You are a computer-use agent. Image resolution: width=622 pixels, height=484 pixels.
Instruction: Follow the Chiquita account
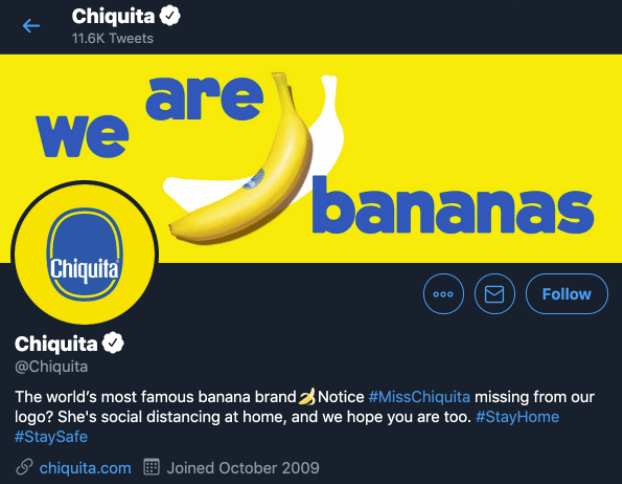tap(566, 294)
